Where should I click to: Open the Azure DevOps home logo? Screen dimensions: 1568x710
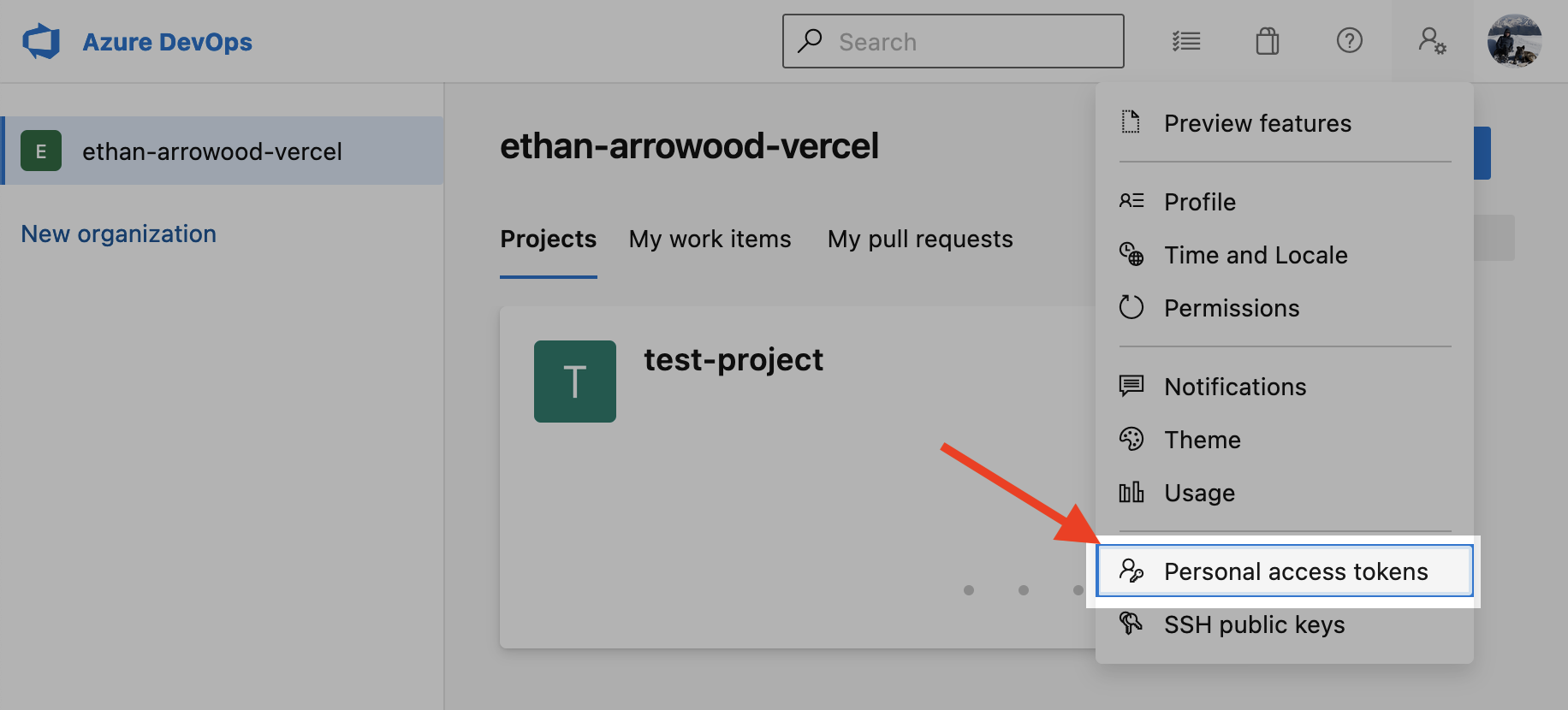pos(41,40)
